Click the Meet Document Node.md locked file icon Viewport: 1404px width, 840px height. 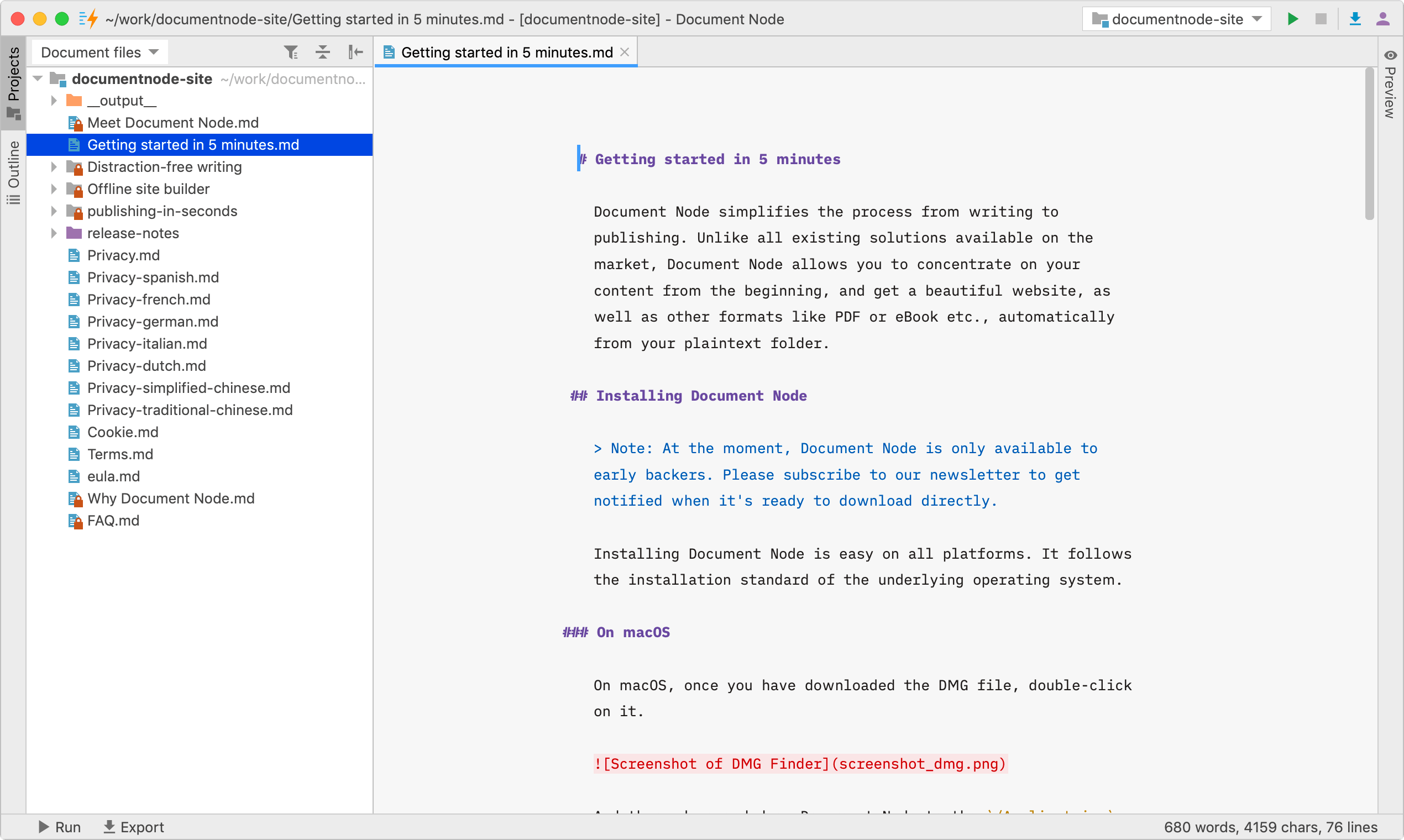click(75, 123)
